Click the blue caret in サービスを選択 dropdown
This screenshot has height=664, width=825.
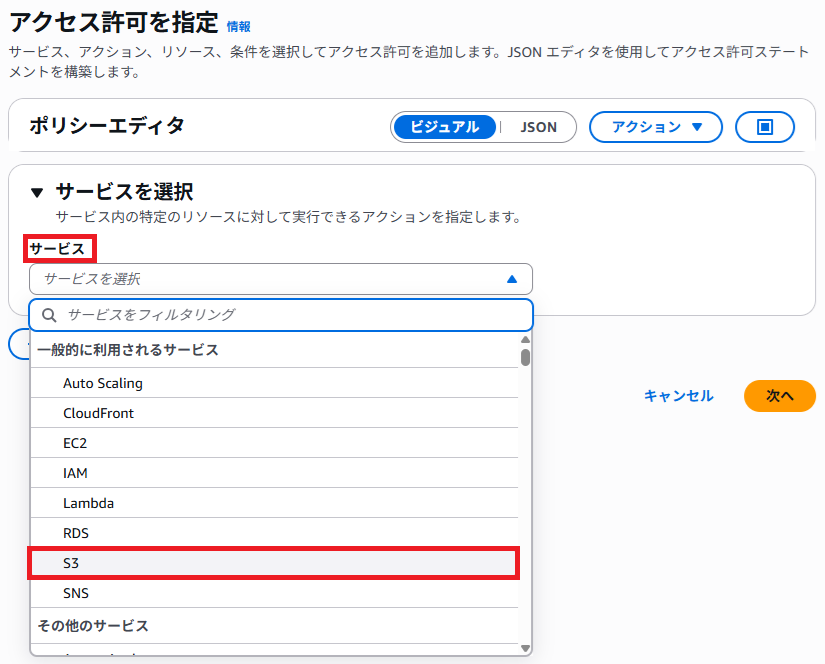(x=512, y=280)
